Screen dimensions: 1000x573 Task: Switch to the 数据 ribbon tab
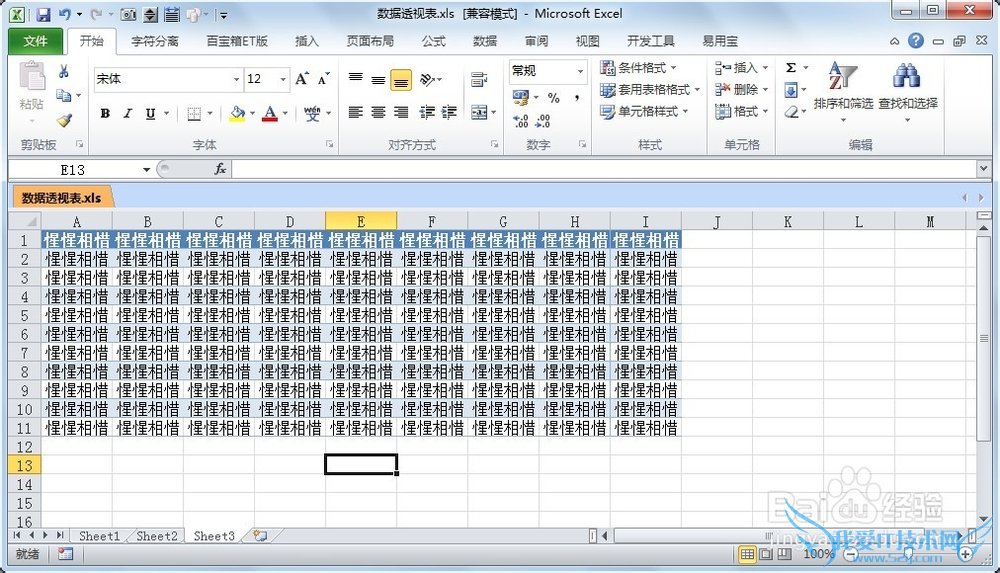[x=485, y=41]
